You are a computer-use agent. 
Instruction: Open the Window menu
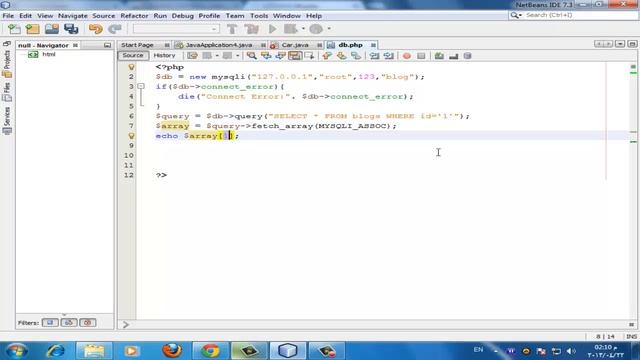click(287, 16)
